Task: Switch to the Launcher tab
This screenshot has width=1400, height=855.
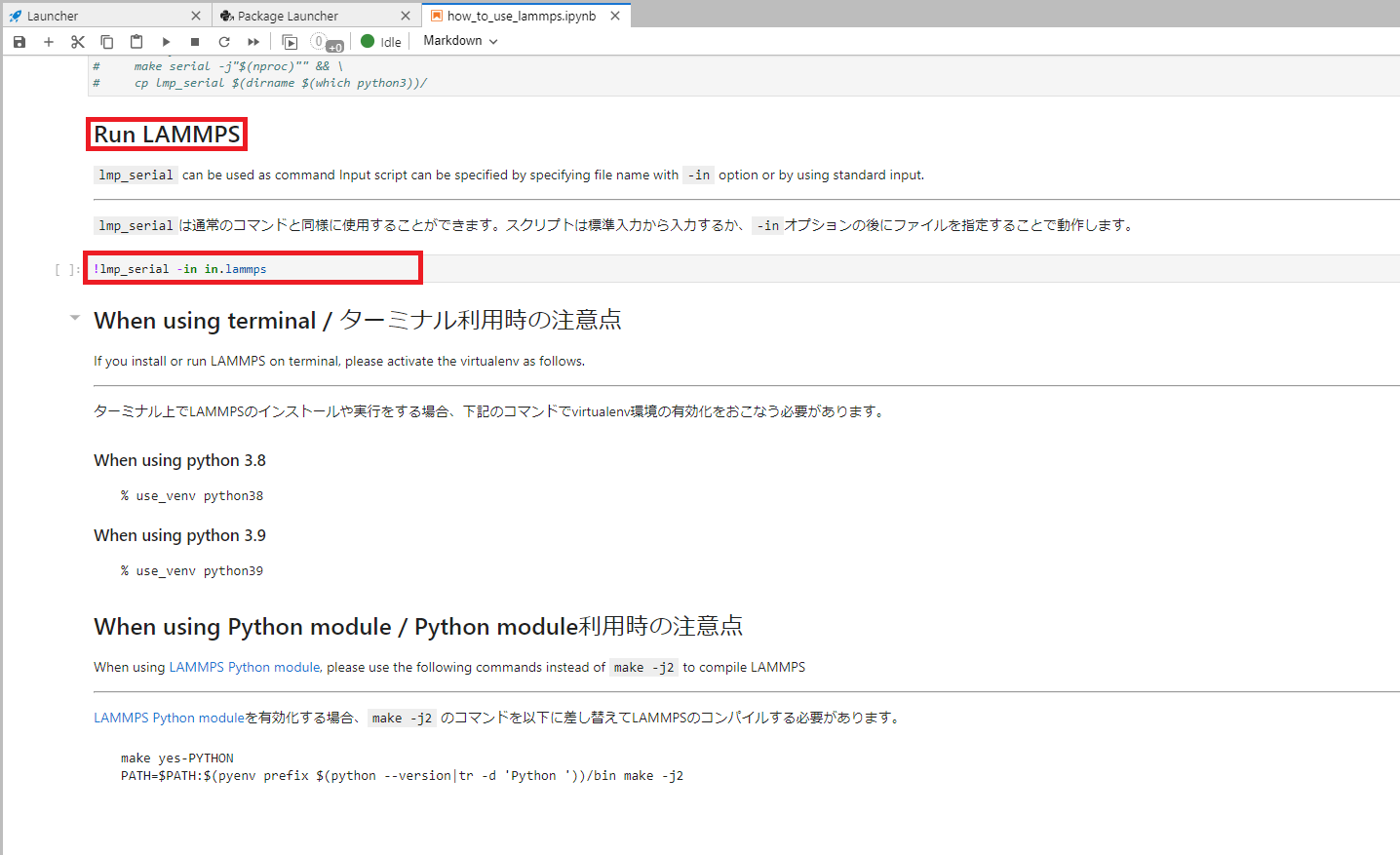Action: pos(53,16)
